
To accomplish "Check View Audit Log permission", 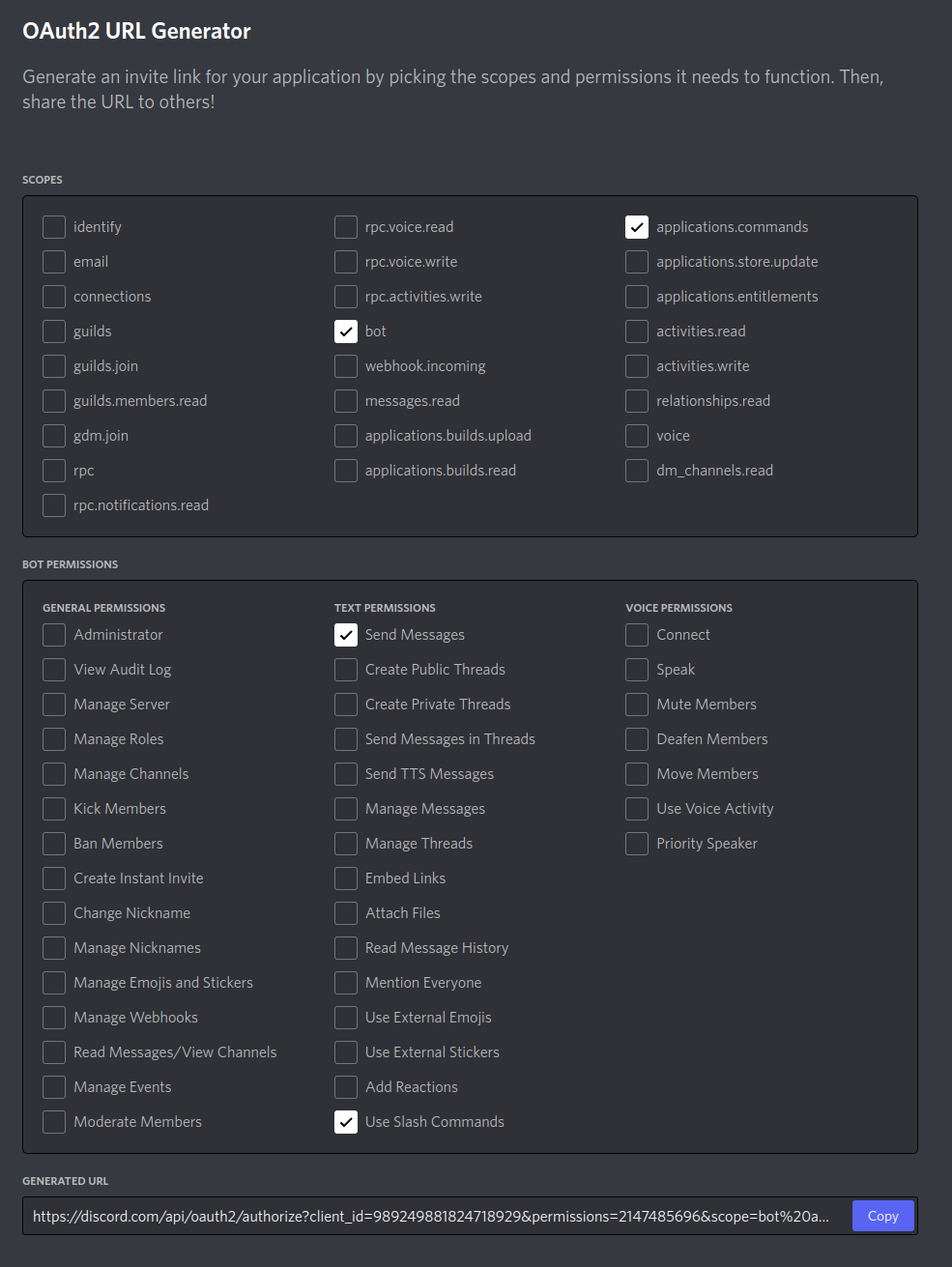I will click(x=54, y=670).
